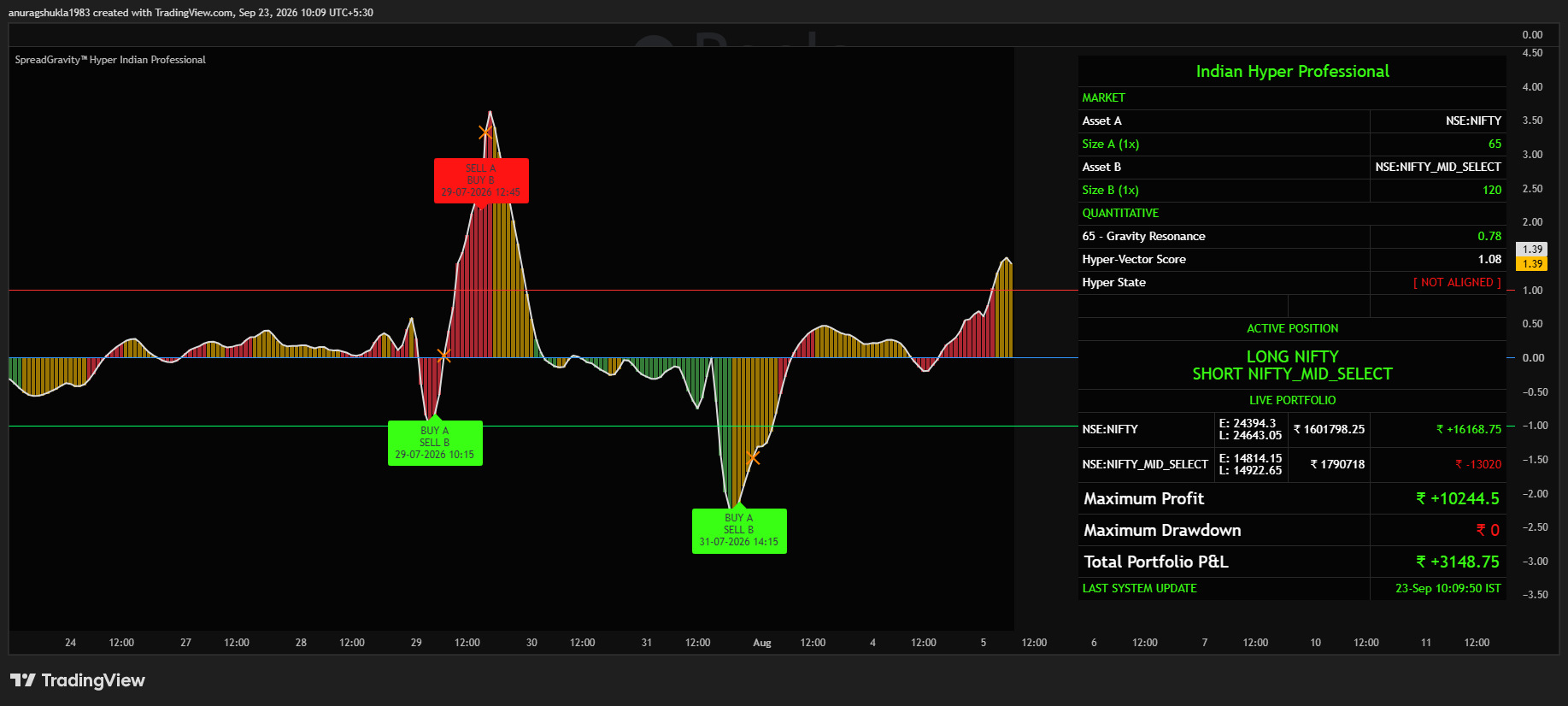The image size is (1568, 706).
Task: Click the white 1.39 price scale label
Action: pos(1532,250)
